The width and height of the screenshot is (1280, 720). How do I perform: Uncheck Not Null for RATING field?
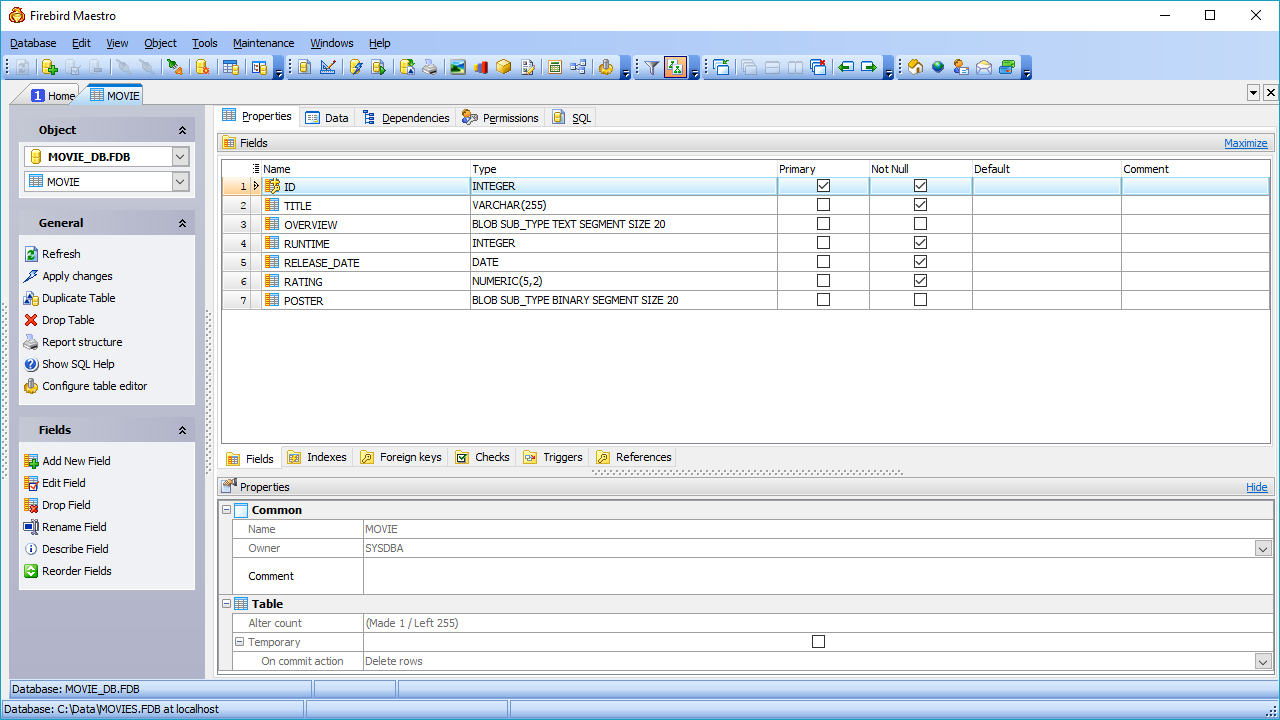click(920, 281)
